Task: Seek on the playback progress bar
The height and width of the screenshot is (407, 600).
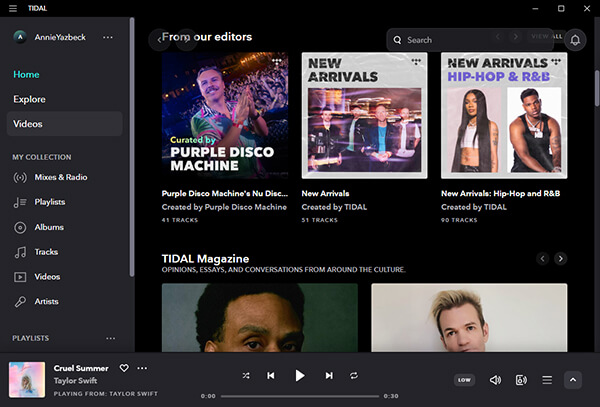Action: point(300,396)
